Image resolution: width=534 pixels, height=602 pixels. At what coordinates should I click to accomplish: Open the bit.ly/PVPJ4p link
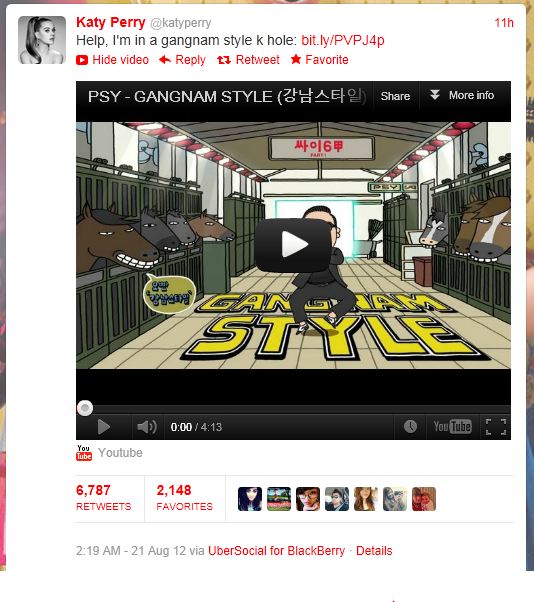click(343, 40)
